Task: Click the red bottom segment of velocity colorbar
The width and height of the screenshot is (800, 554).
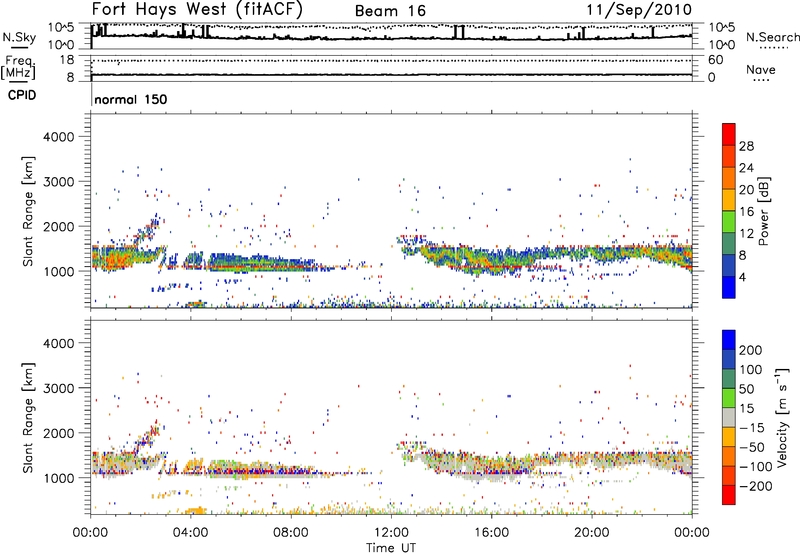Action: point(729,494)
